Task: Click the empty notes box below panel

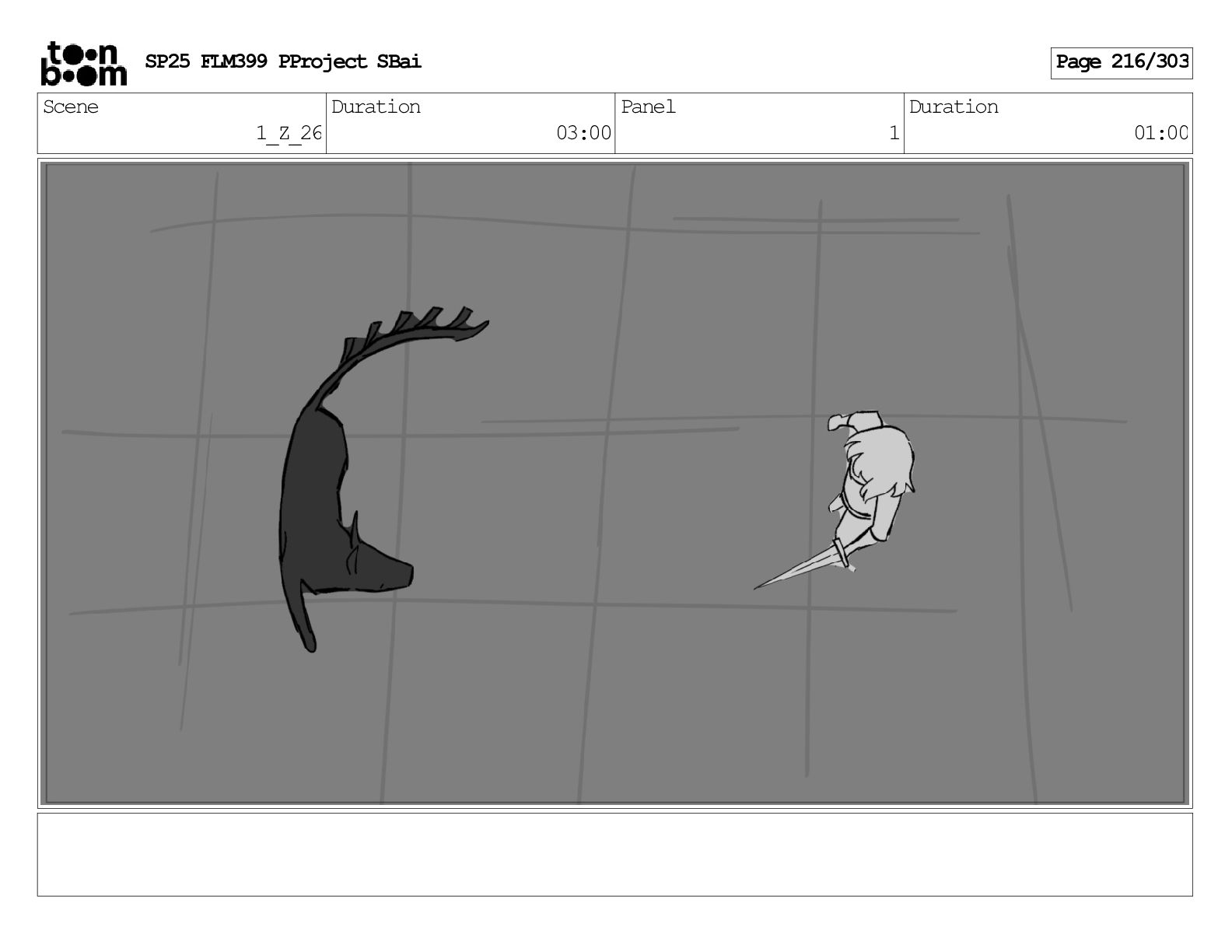Action: 615,854
